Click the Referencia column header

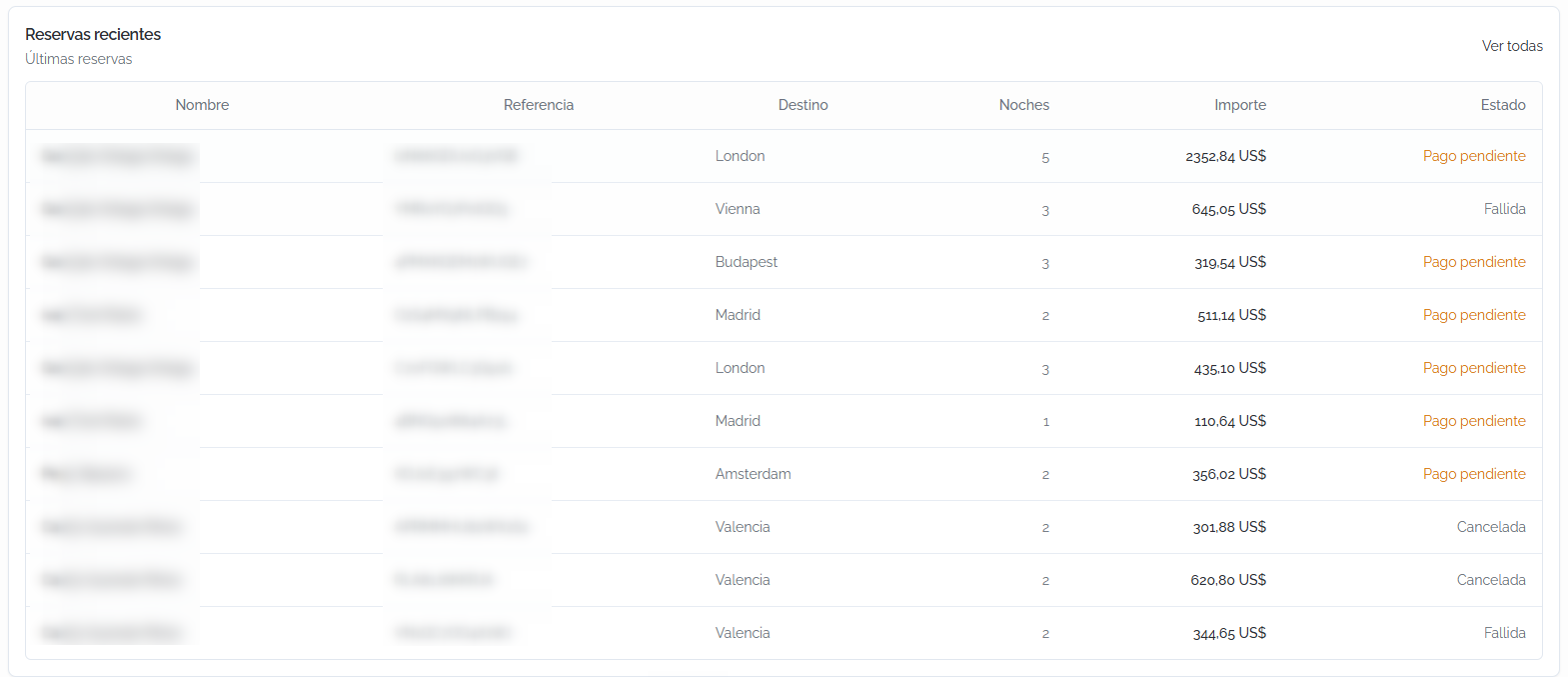(x=539, y=105)
